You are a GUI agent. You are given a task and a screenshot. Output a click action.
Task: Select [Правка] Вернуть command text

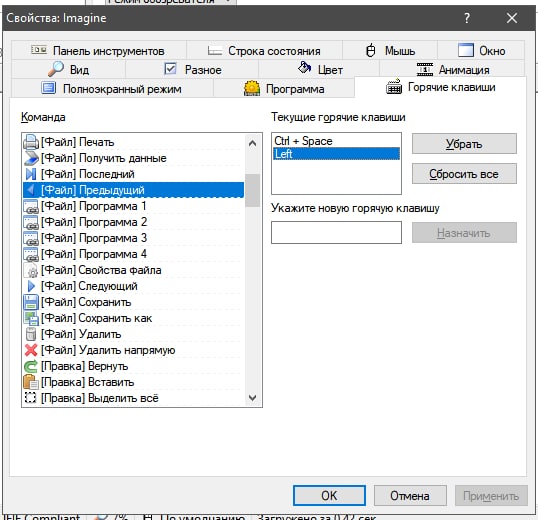84,366
